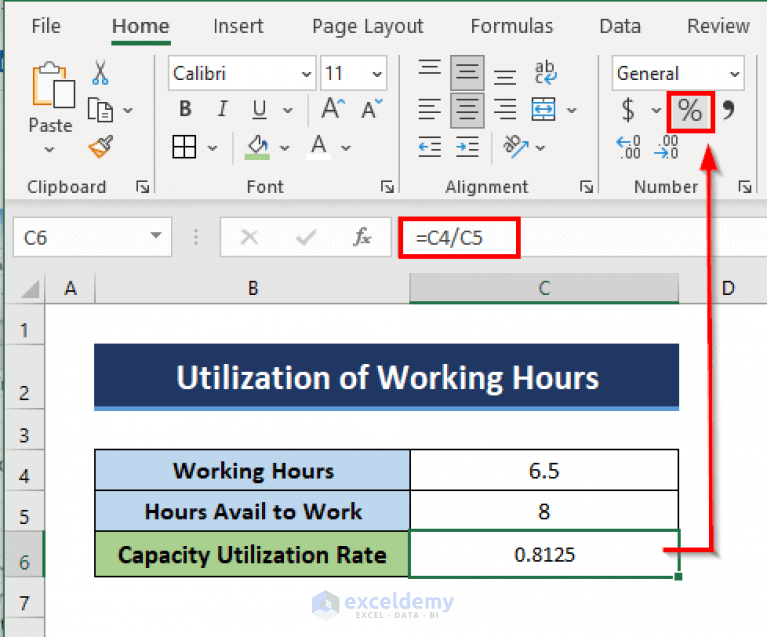Confirm formula entry checkmark icon
767x637 pixels.
pyautogui.click(x=306, y=238)
